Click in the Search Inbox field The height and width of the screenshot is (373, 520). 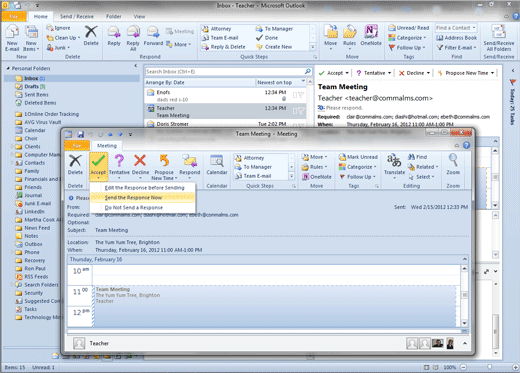click(x=225, y=72)
